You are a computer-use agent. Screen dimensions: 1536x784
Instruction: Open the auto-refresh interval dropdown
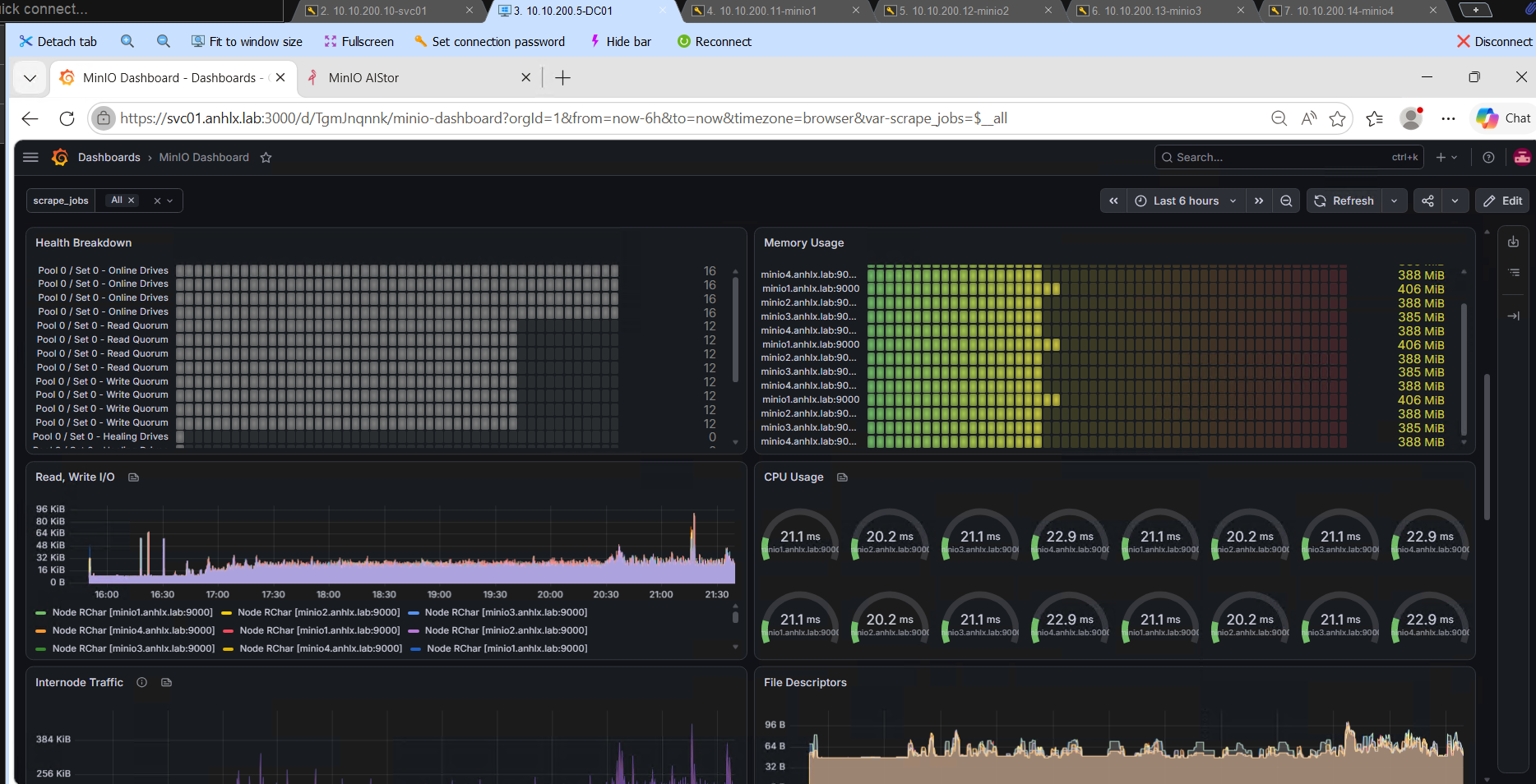pos(1394,201)
